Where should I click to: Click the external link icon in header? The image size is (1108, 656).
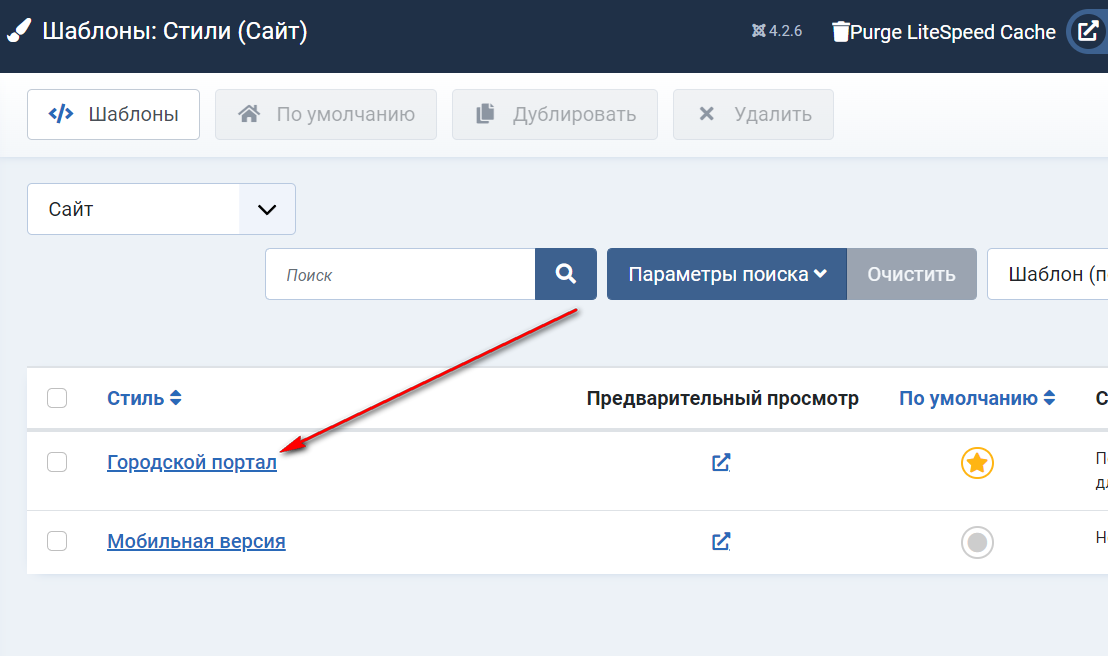click(x=1088, y=32)
